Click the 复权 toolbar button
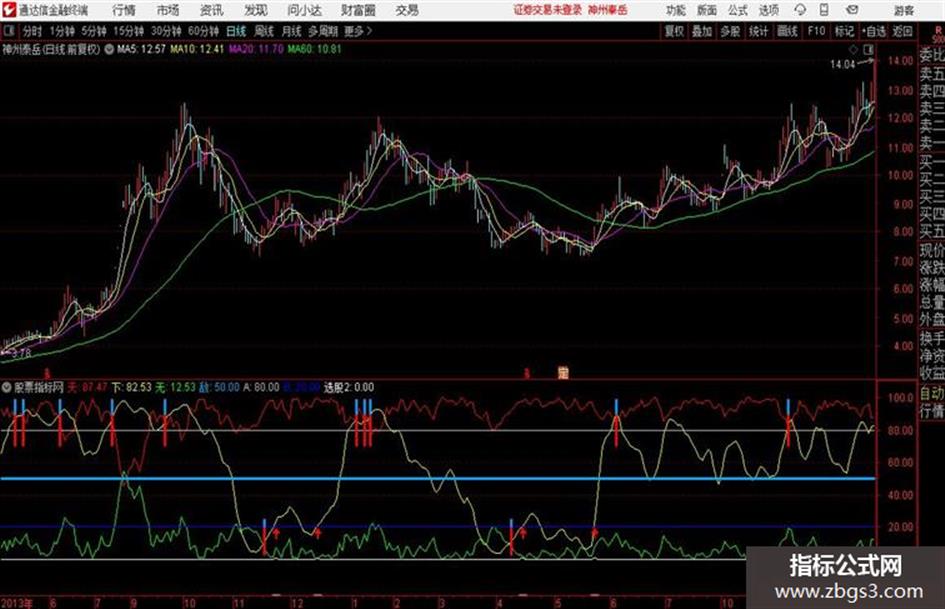 point(674,31)
